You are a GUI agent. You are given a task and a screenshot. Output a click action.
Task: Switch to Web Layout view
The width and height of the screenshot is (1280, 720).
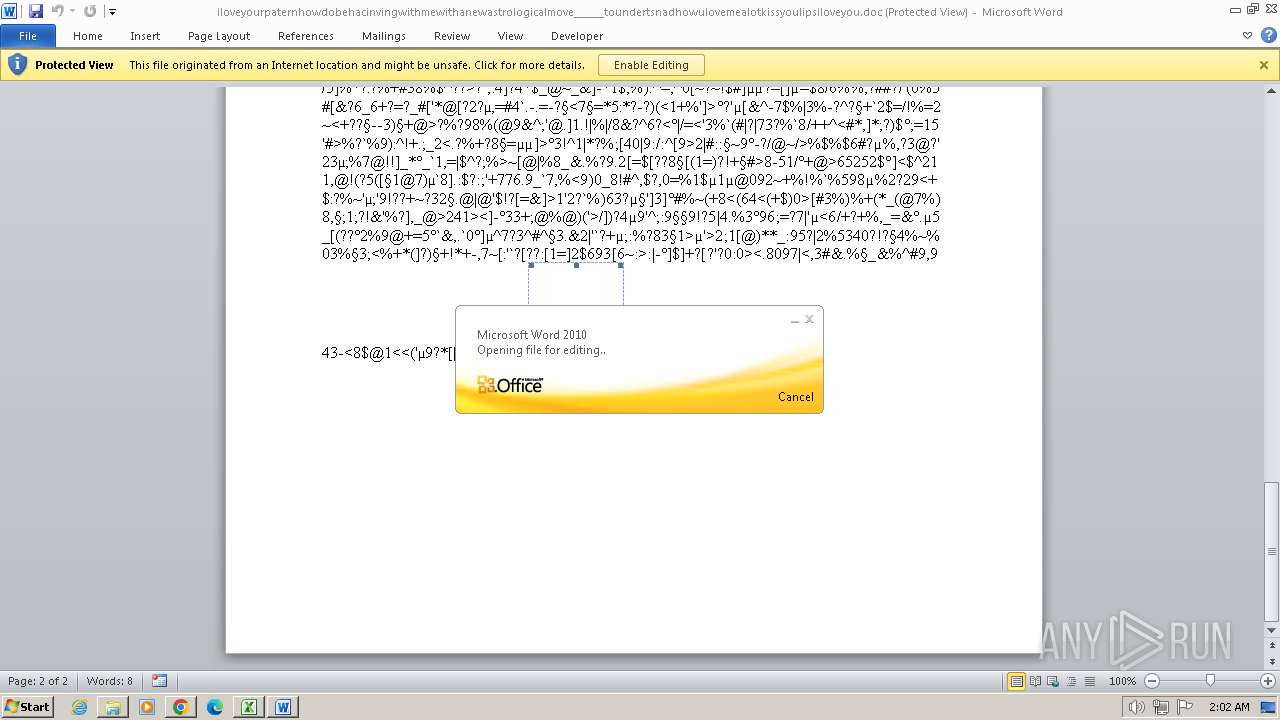[1054, 681]
